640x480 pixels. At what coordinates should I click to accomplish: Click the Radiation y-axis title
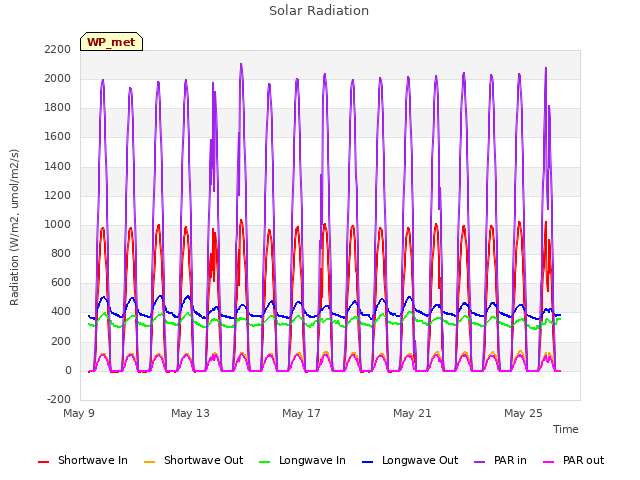[x=14, y=227]
